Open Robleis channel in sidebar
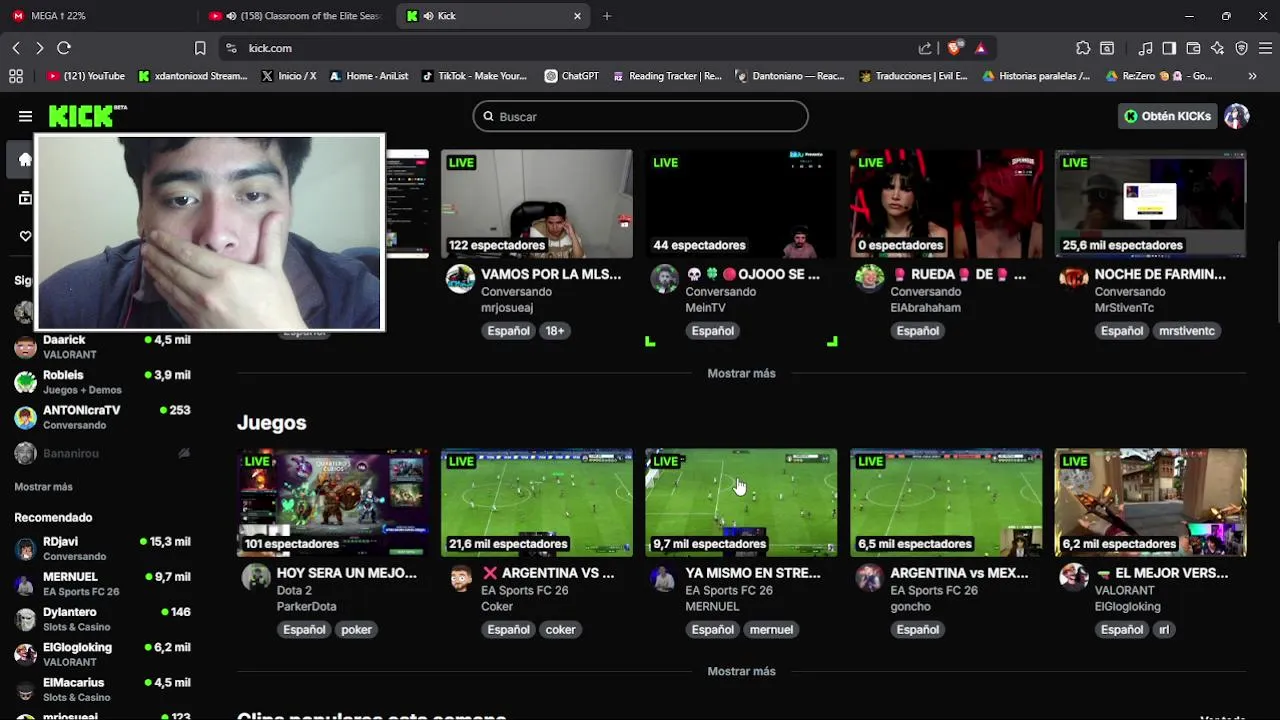 102,382
